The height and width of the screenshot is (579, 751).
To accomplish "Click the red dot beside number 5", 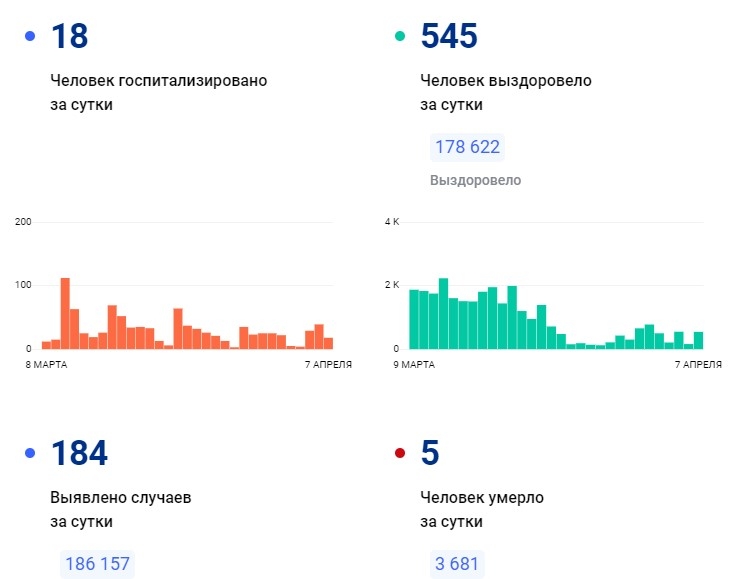I will point(400,454).
